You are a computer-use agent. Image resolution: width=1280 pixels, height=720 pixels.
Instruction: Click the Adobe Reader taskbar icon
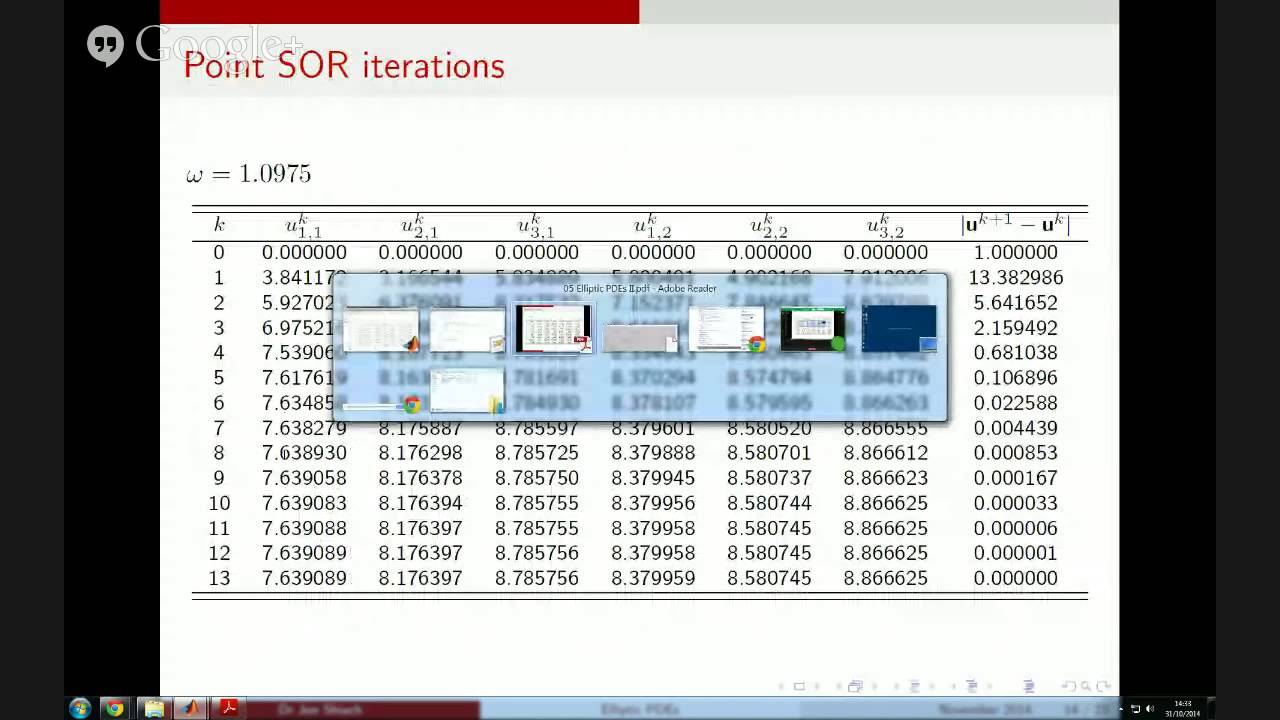tap(229, 708)
